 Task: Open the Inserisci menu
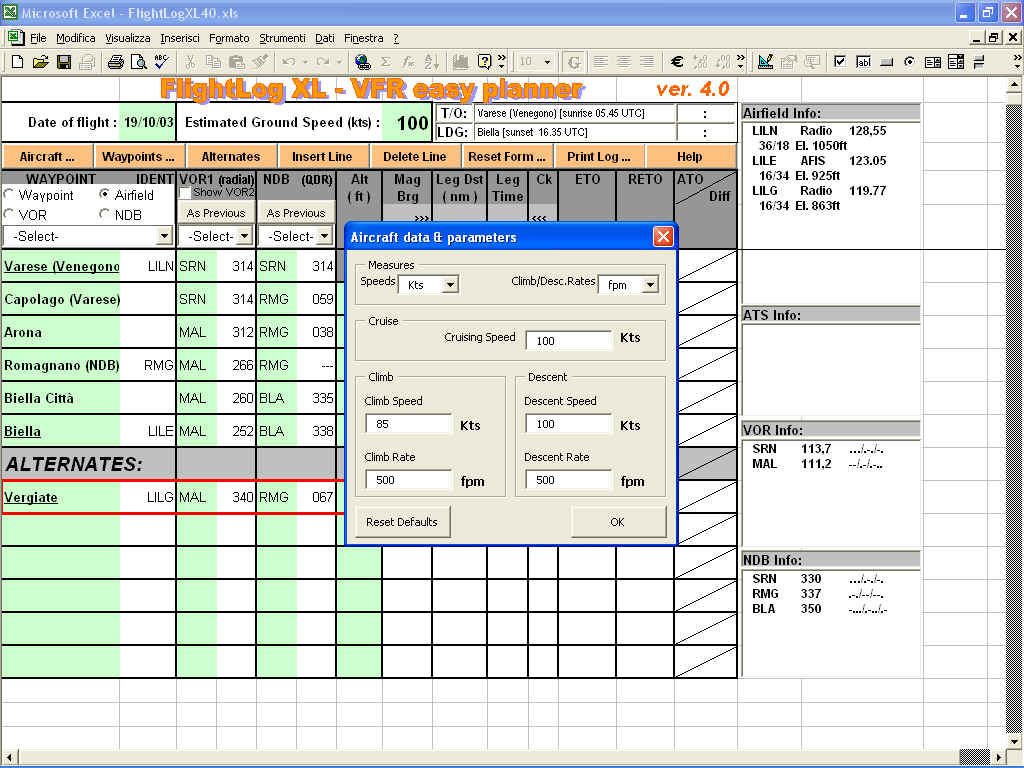pyautogui.click(x=180, y=38)
